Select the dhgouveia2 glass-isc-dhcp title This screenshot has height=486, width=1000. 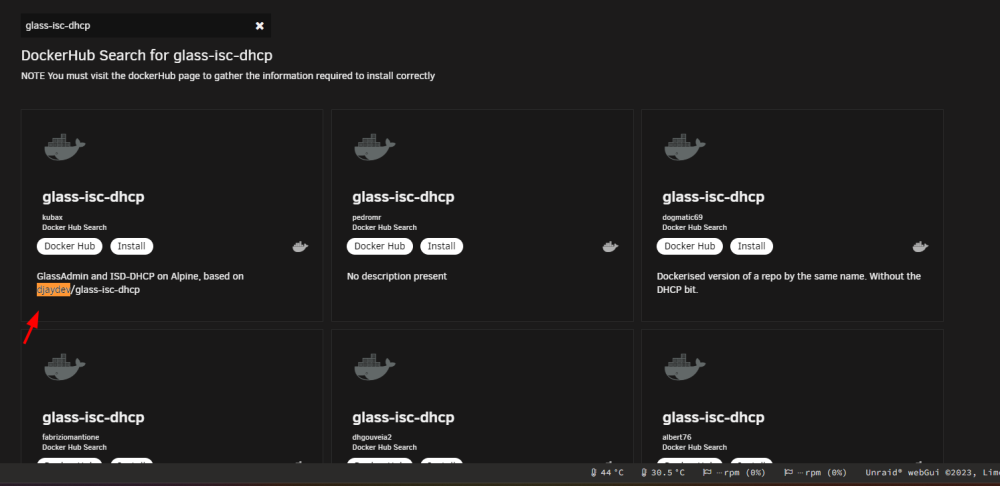click(x=403, y=418)
